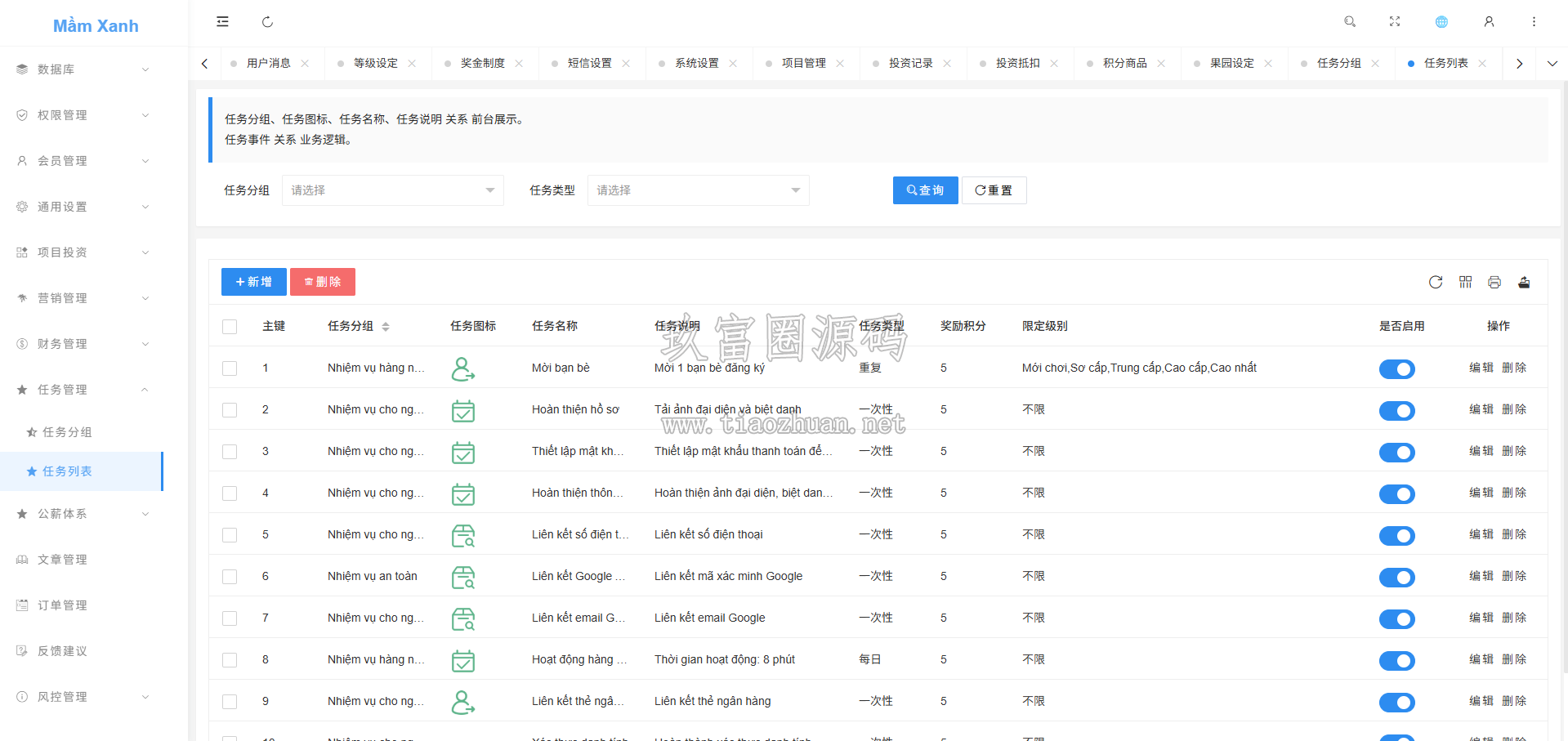
Task: Click the print icon above the table
Action: click(x=1494, y=282)
